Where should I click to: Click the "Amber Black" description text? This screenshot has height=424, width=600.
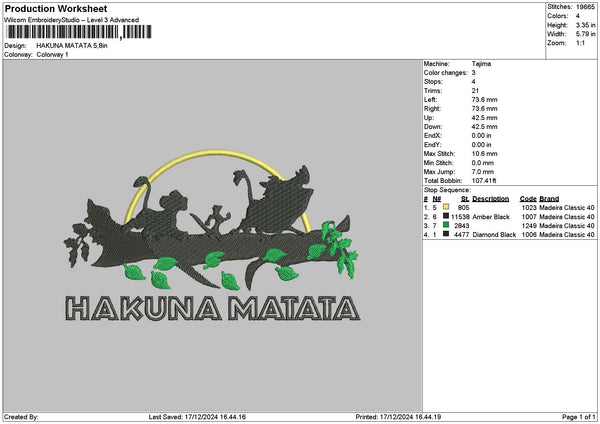[491, 217]
